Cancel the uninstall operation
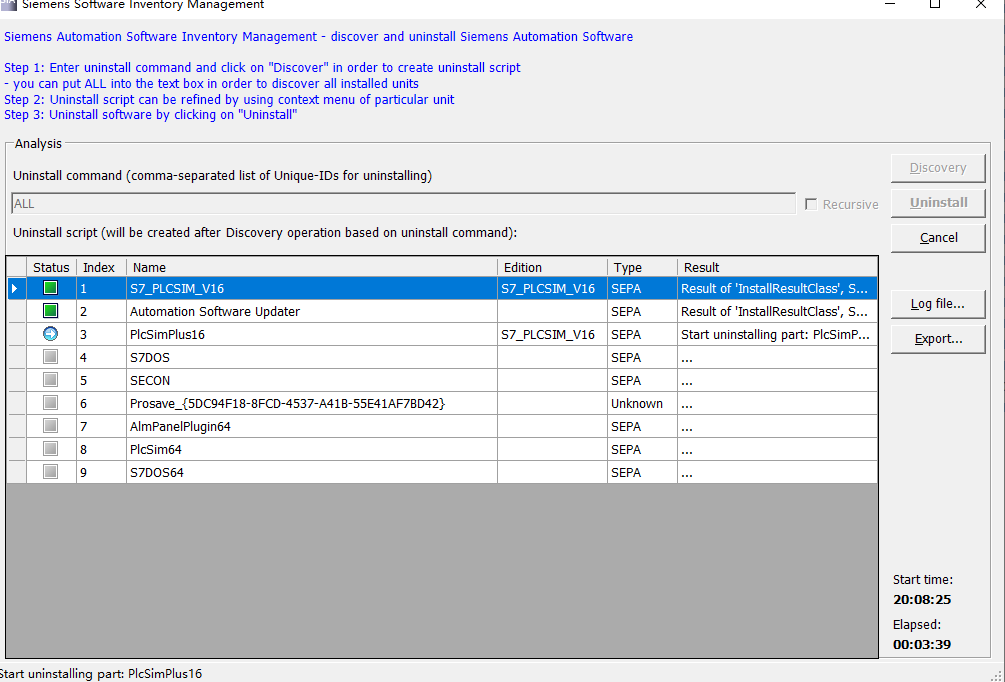 tap(938, 238)
